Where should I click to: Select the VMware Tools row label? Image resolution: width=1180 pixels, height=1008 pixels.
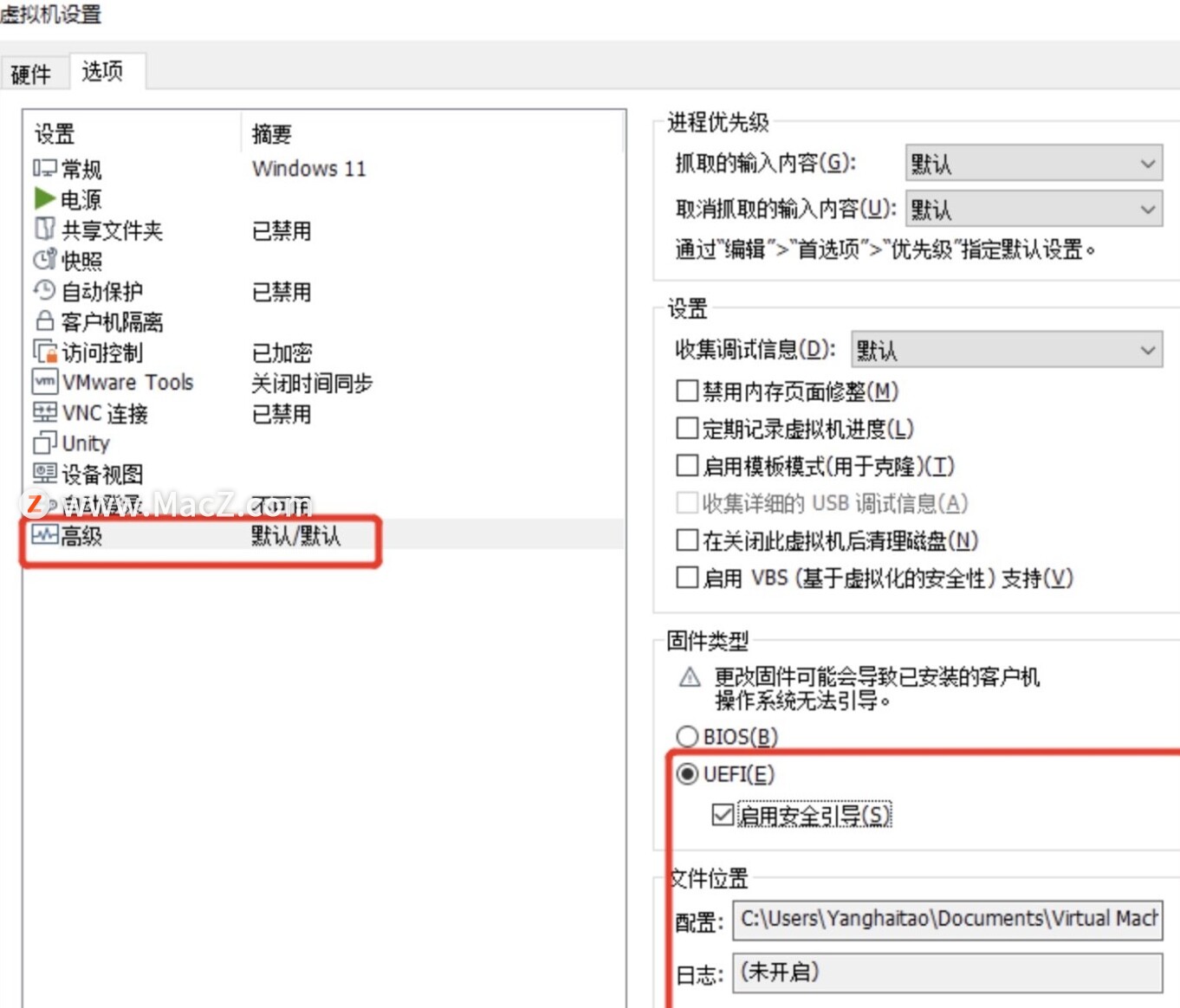[x=127, y=383]
